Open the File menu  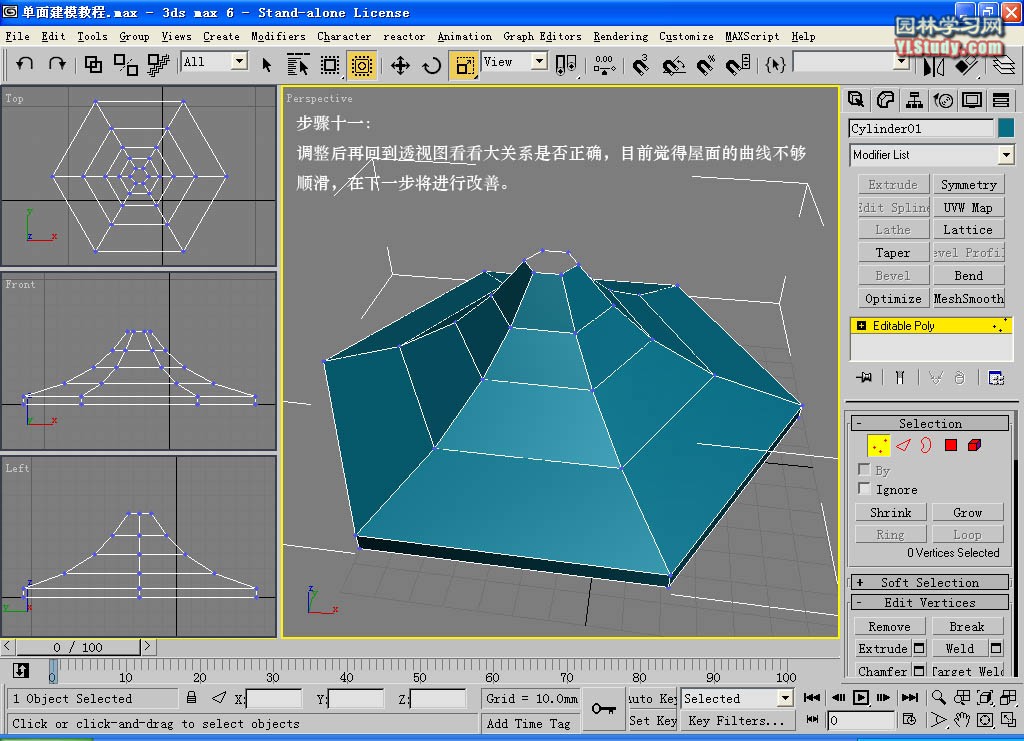18,37
